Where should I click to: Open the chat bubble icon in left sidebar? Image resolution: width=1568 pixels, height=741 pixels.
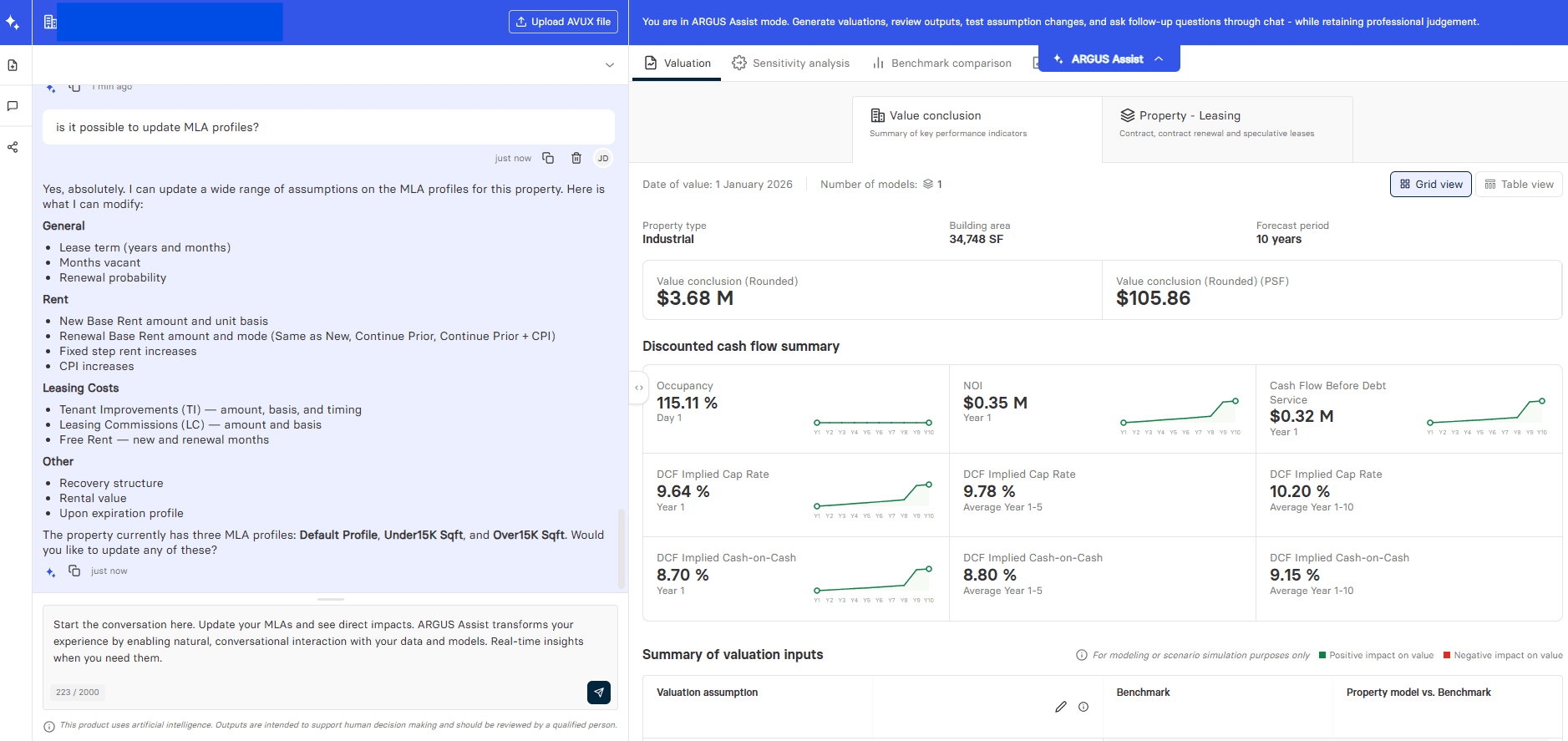[x=13, y=106]
